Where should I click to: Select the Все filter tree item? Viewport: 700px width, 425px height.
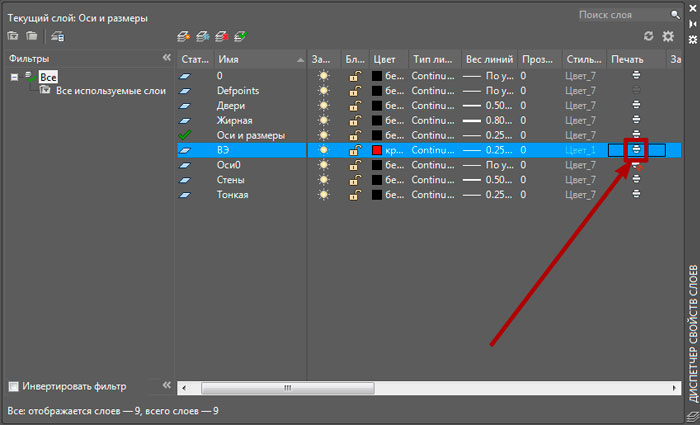tap(48, 77)
